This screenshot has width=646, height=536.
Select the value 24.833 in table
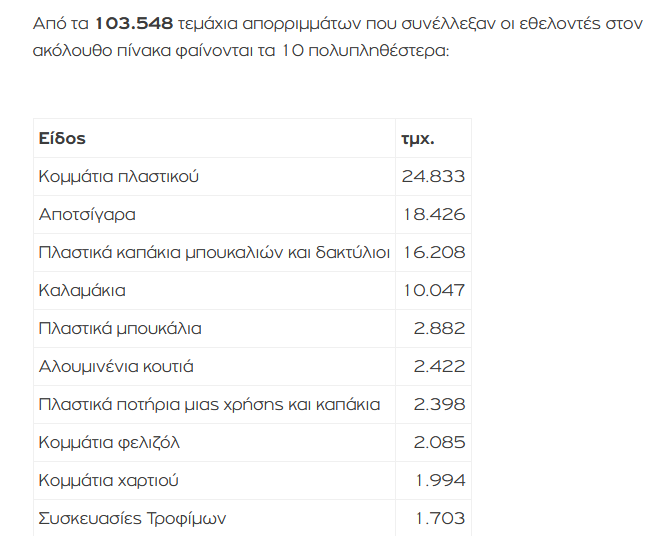coord(433,177)
